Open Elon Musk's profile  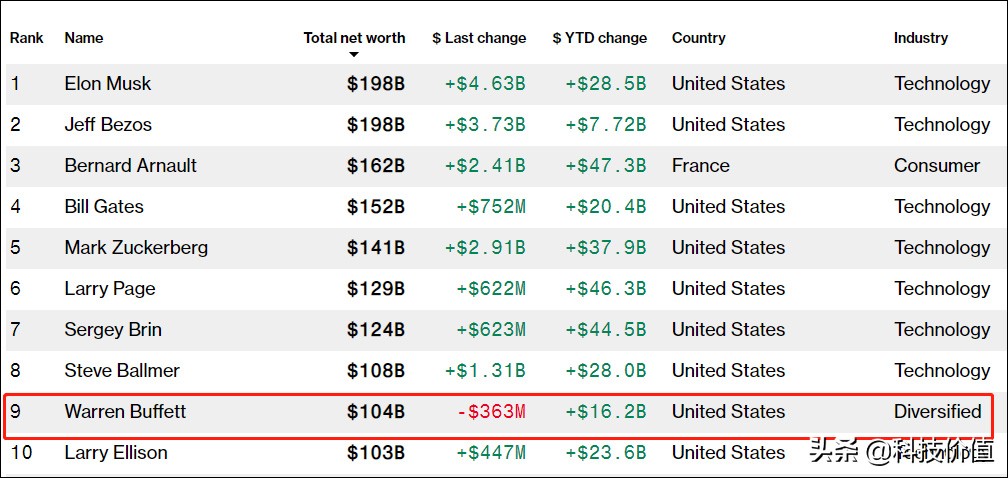click(108, 84)
